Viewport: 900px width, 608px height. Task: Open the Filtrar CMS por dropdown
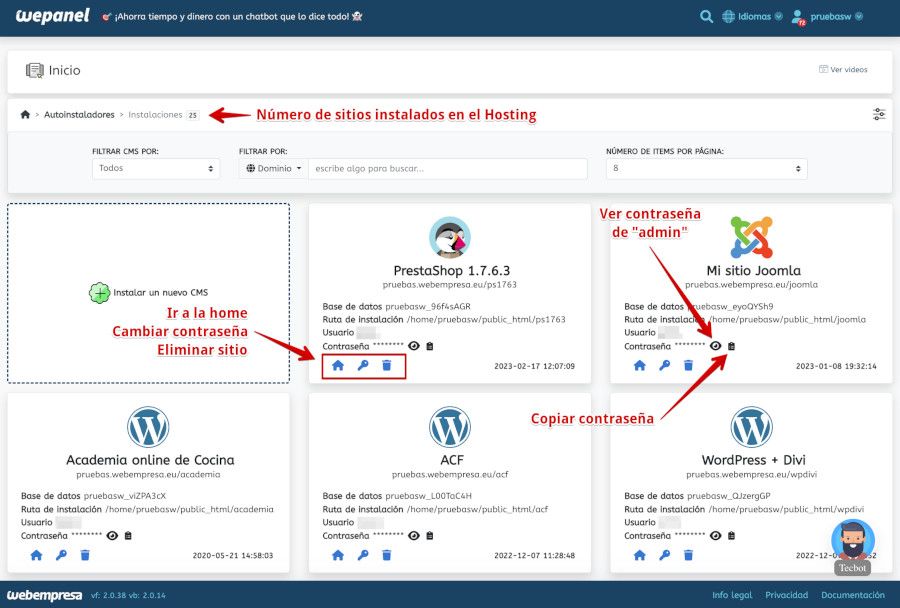pyautogui.click(x=156, y=168)
